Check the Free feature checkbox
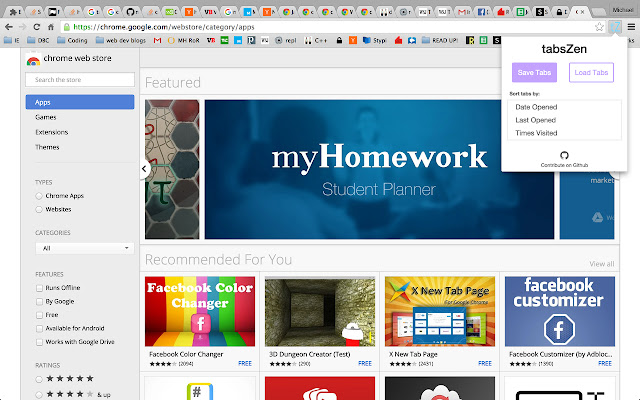This screenshot has width=640, height=400. point(39,315)
